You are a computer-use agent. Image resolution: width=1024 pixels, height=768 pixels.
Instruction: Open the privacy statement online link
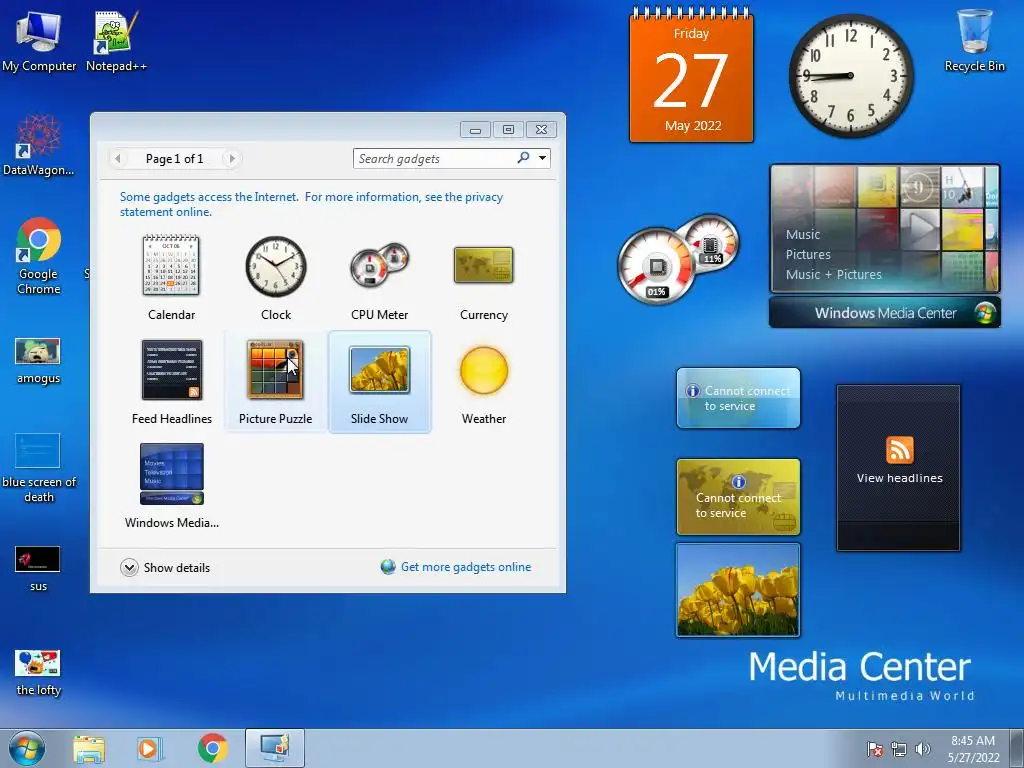pos(311,204)
